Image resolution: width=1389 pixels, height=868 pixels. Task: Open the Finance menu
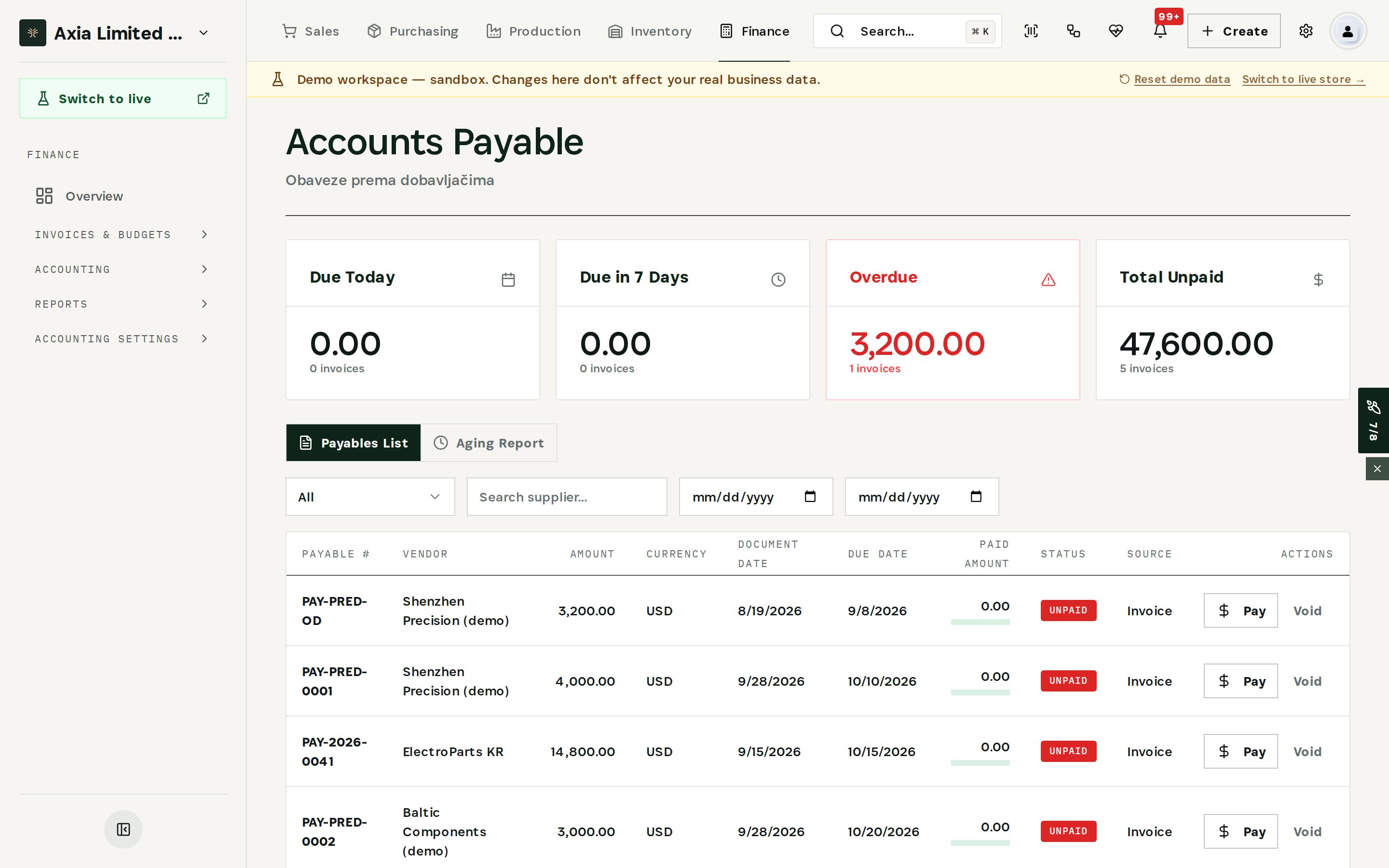point(754,31)
